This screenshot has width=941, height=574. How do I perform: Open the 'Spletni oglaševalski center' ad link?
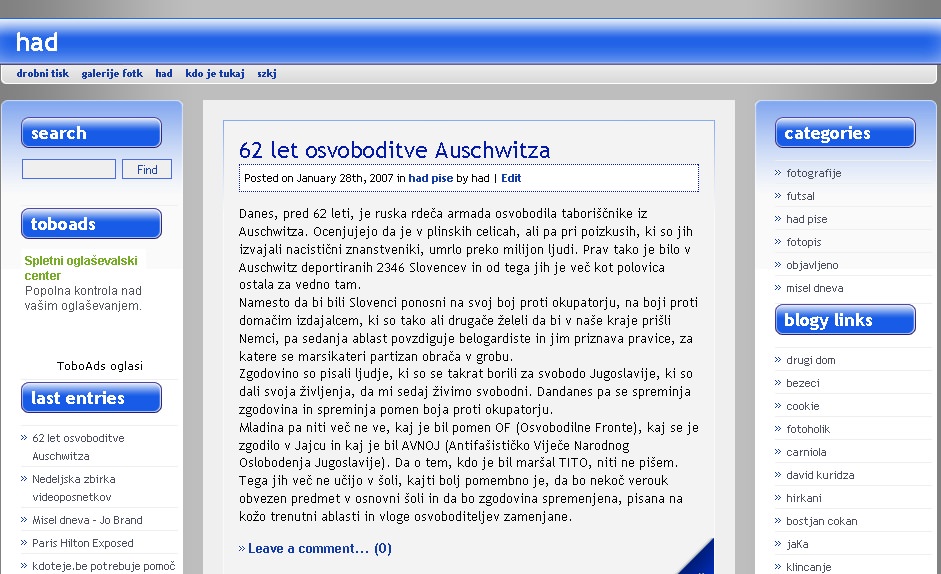click(x=81, y=268)
